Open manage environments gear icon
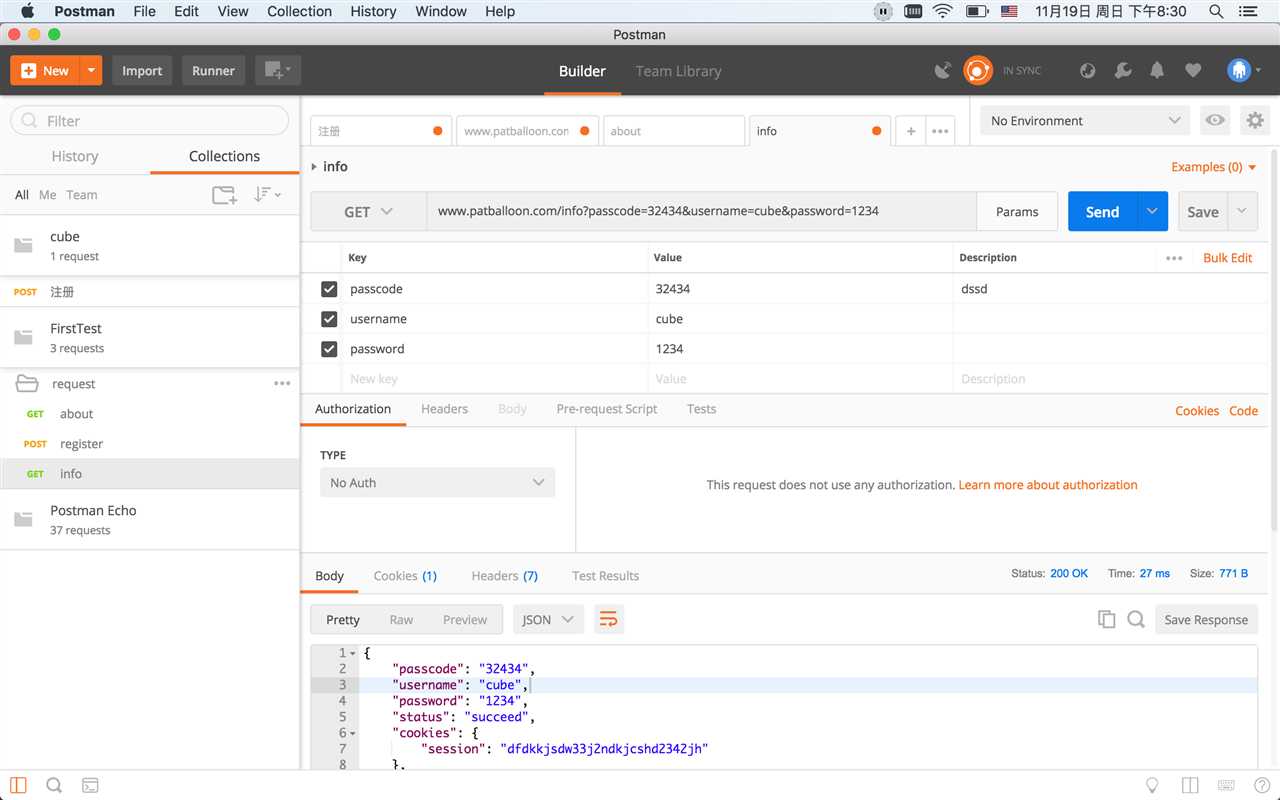This screenshot has height=800, width=1280. [1254, 120]
